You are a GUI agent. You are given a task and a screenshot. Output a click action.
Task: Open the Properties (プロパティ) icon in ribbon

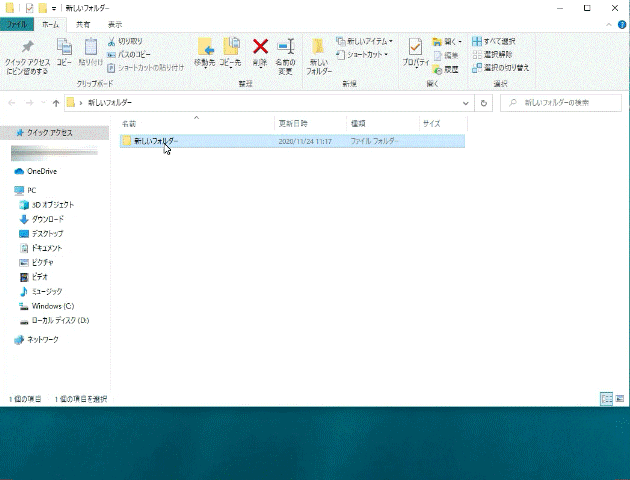pyautogui.click(x=415, y=52)
